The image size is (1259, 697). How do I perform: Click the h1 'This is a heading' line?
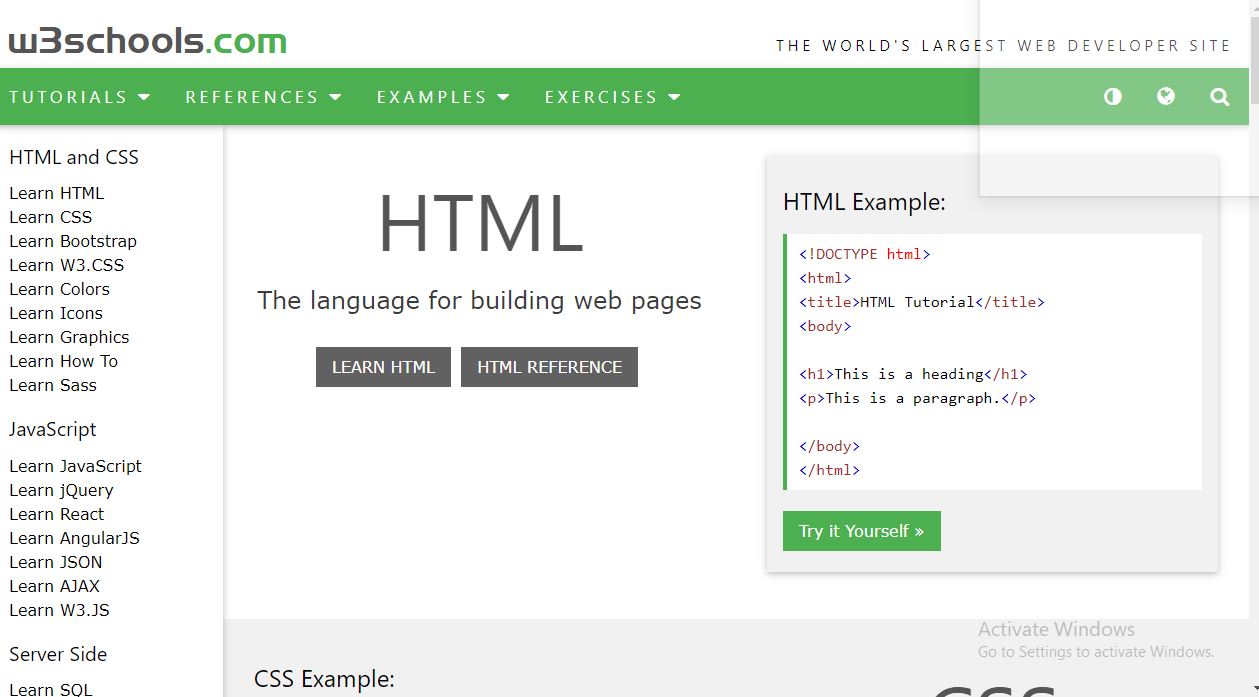(913, 374)
